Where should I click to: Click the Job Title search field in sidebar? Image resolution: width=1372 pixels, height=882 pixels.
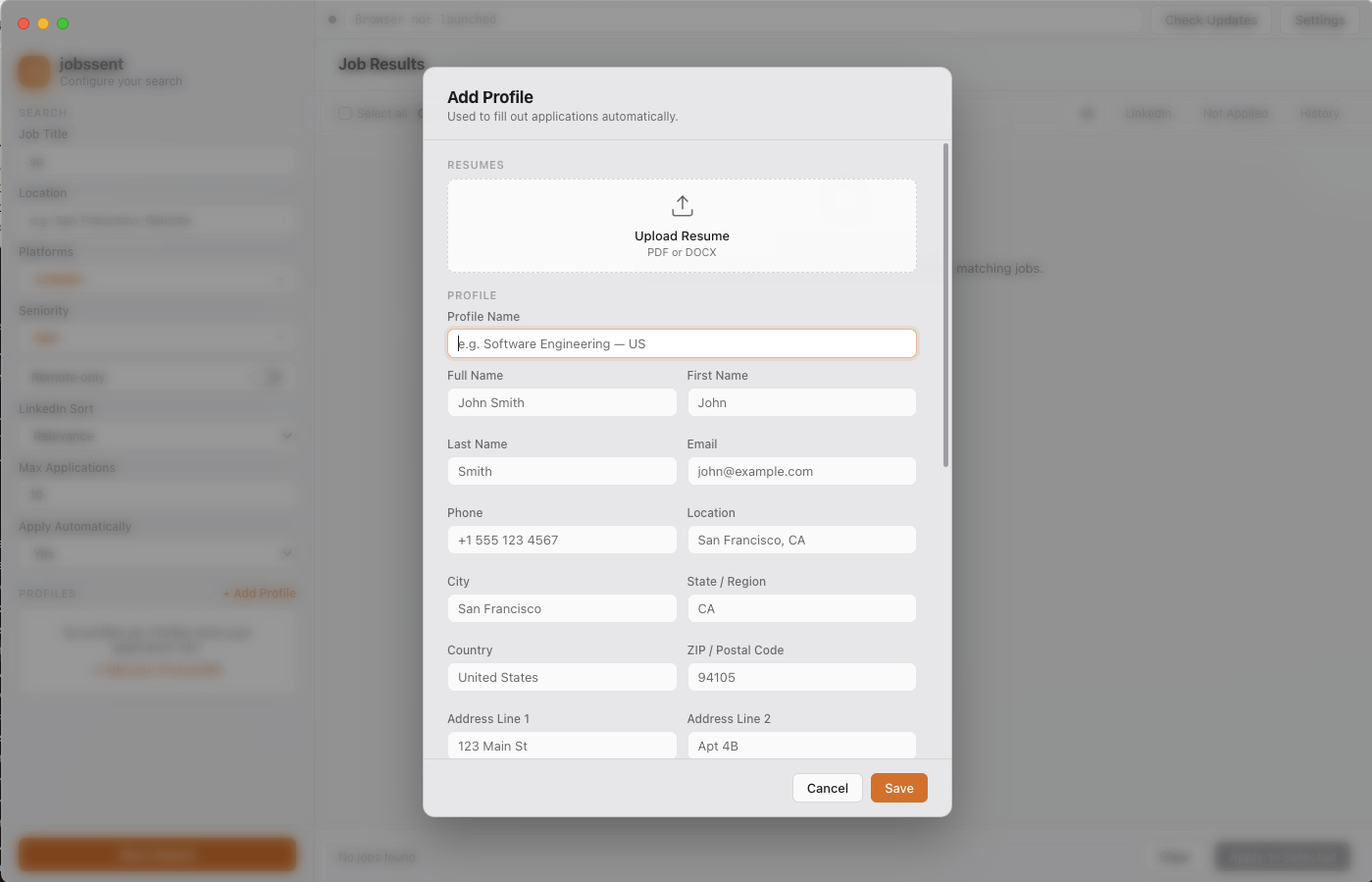[157, 162]
